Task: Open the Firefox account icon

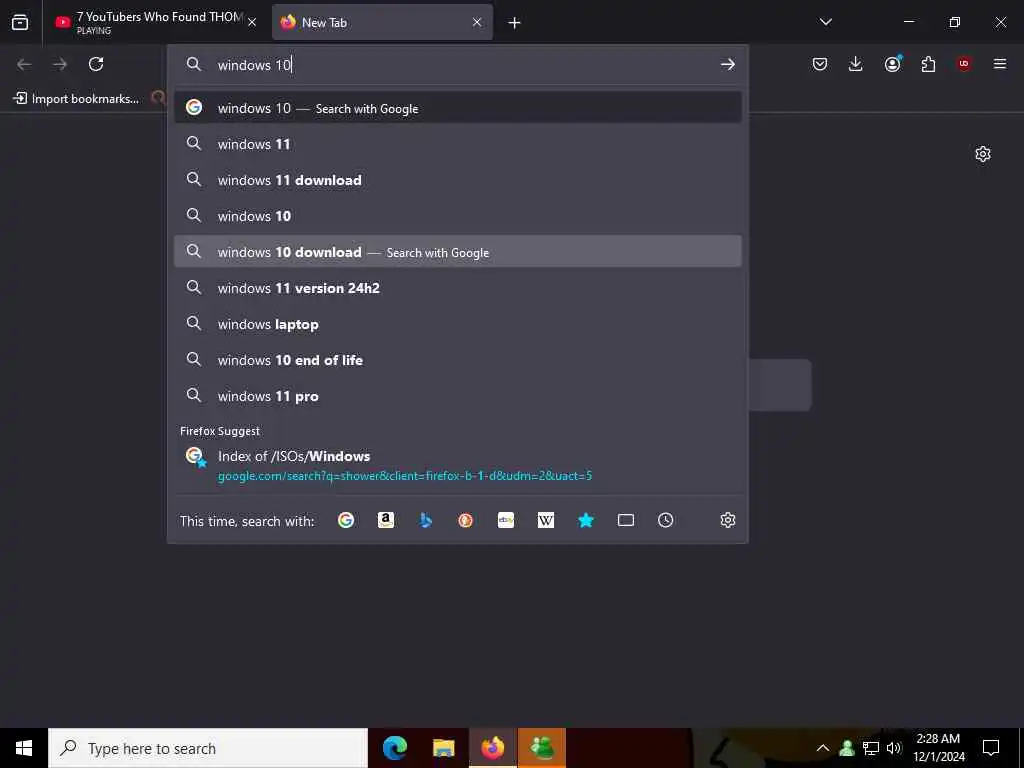Action: point(893,64)
